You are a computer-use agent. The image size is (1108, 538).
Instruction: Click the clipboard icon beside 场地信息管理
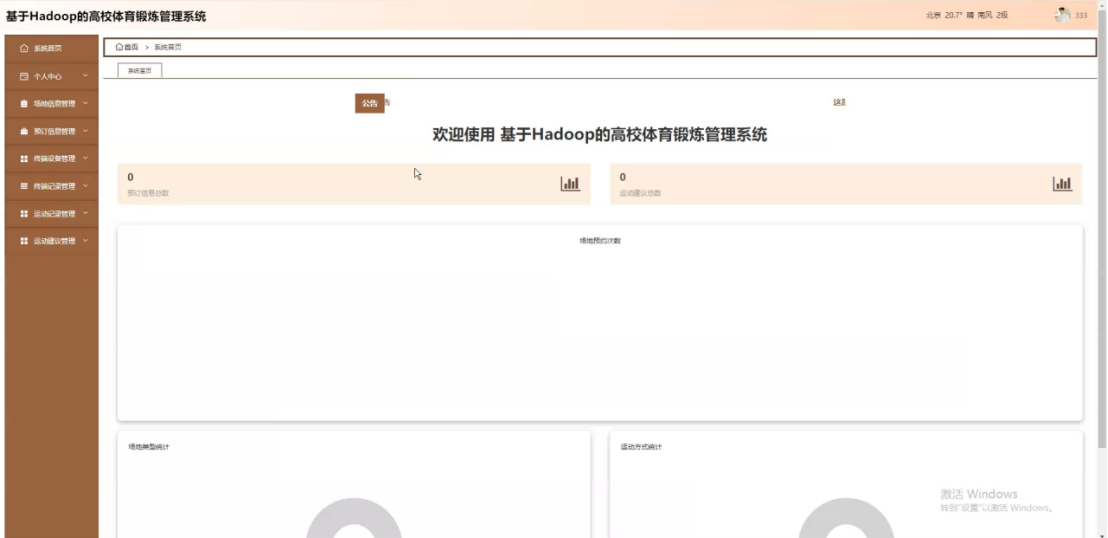tap(24, 103)
